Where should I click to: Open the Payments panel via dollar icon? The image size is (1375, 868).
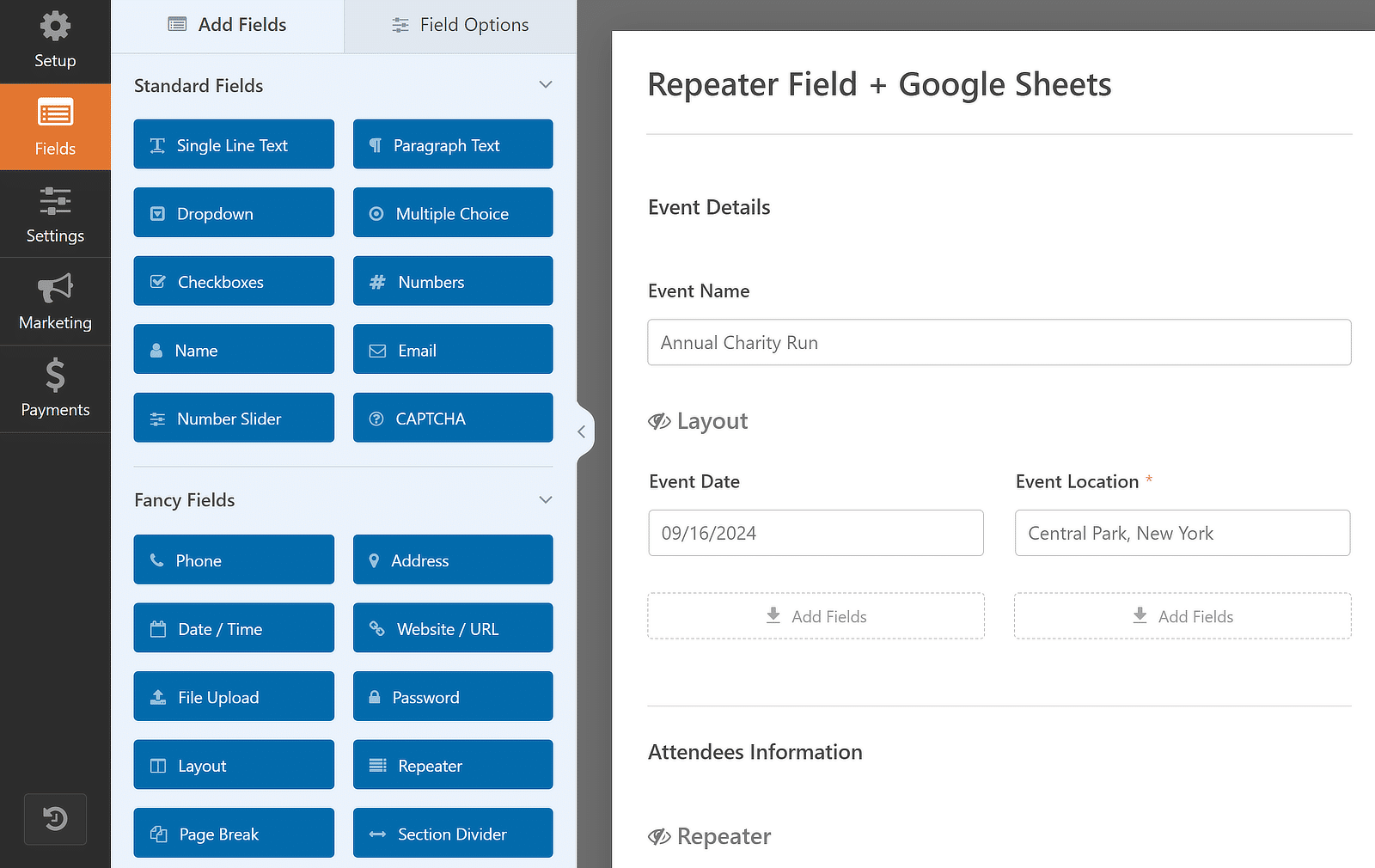55,388
